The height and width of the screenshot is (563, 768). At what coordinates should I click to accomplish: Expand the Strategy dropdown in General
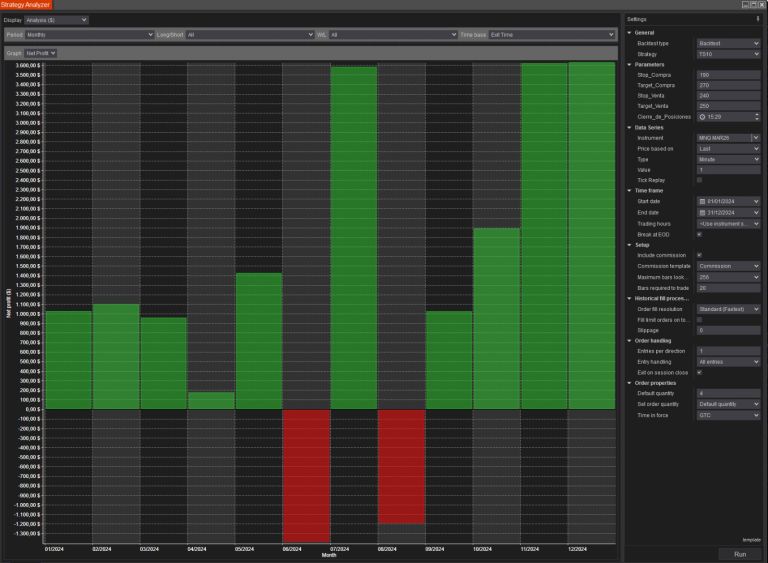(728, 54)
